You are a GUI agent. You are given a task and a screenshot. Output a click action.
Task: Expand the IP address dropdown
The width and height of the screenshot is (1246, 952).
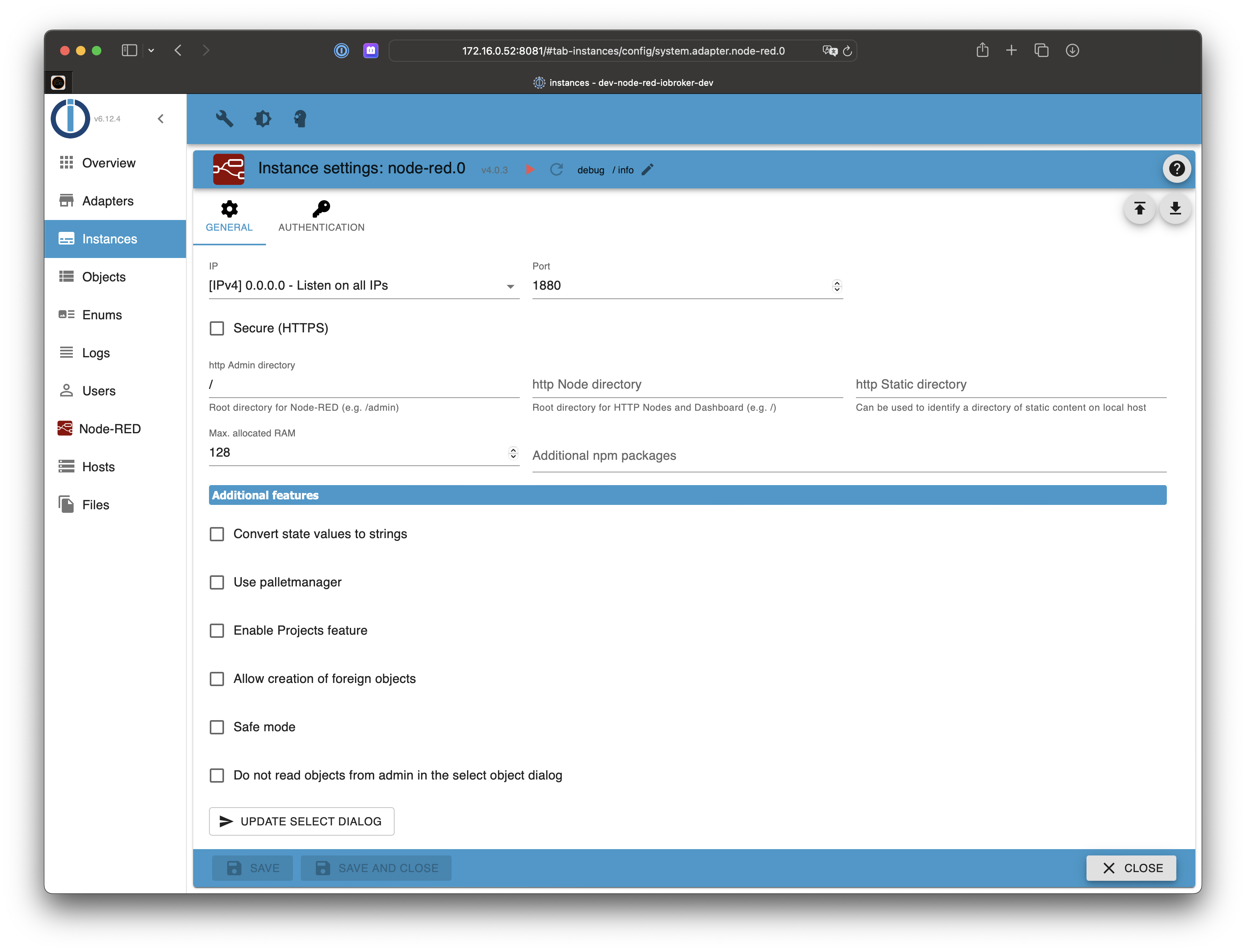pos(364,286)
